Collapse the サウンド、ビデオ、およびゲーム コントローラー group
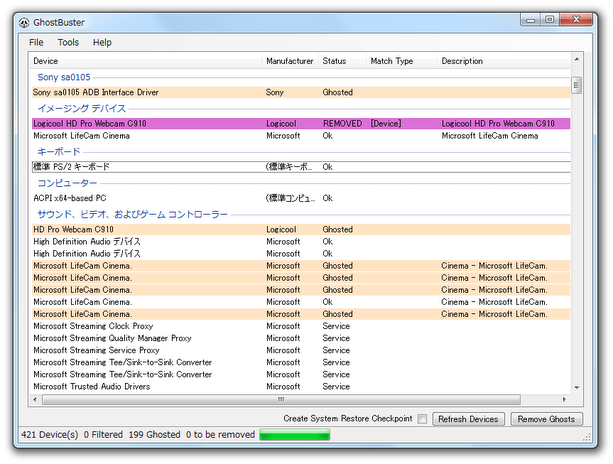Screen dimensions: 613x464 (133, 214)
